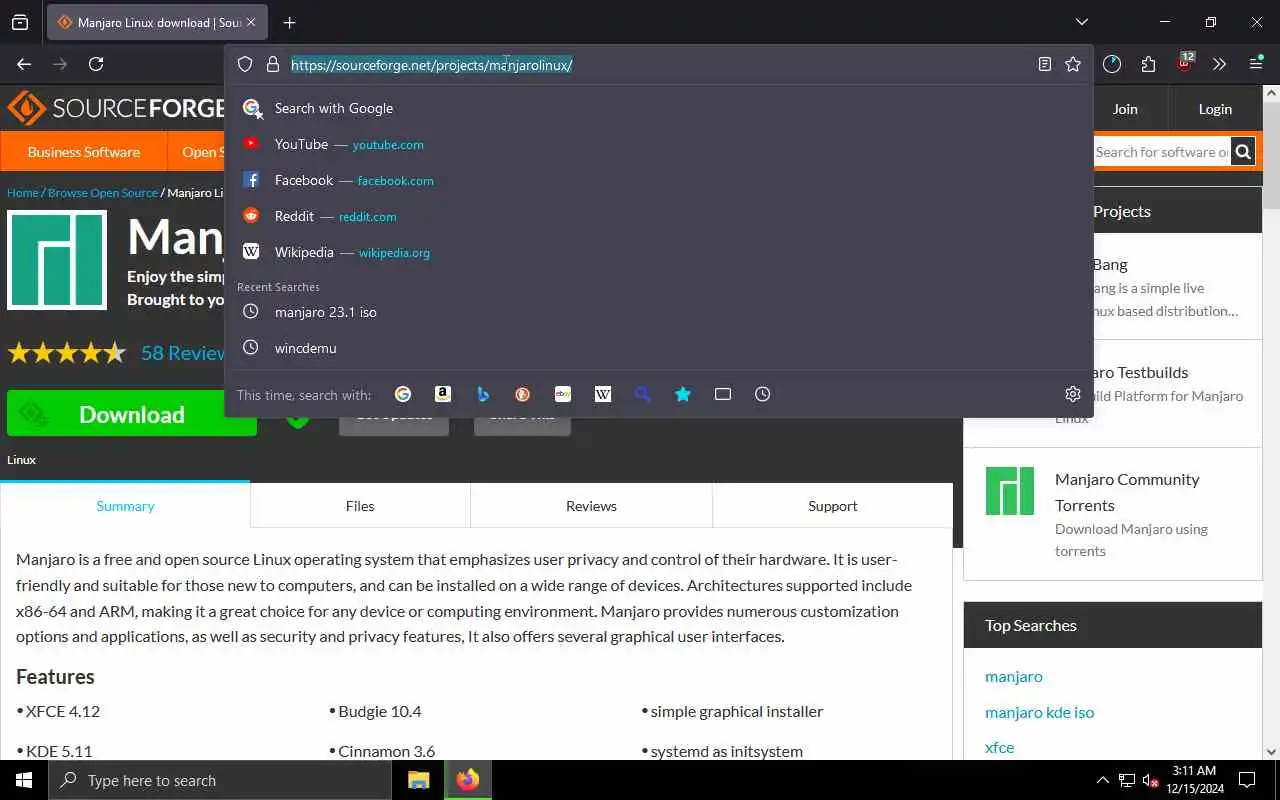Click the Firefox taskbar icon
This screenshot has height=800, width=1280.
(x=467, y=780)
